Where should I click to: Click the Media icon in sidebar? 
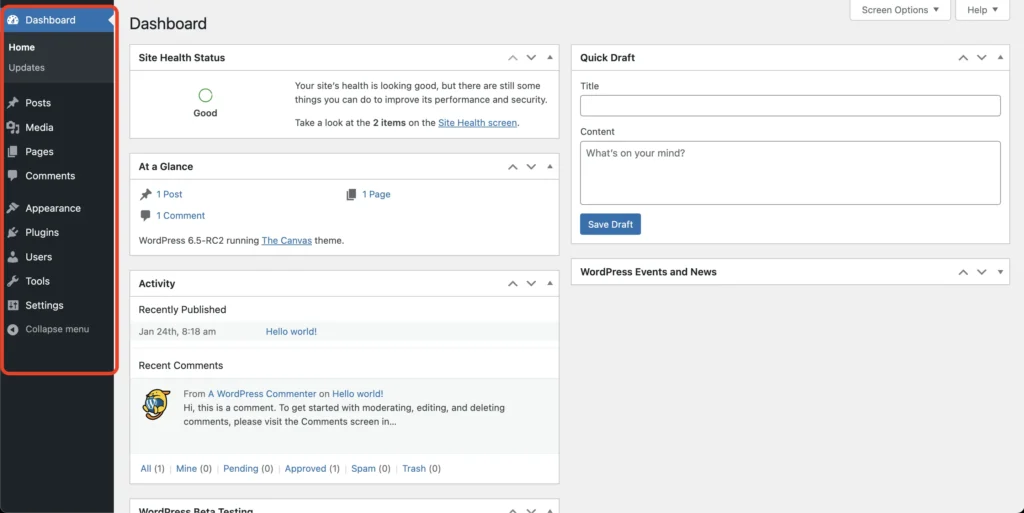tap(13, 128)
